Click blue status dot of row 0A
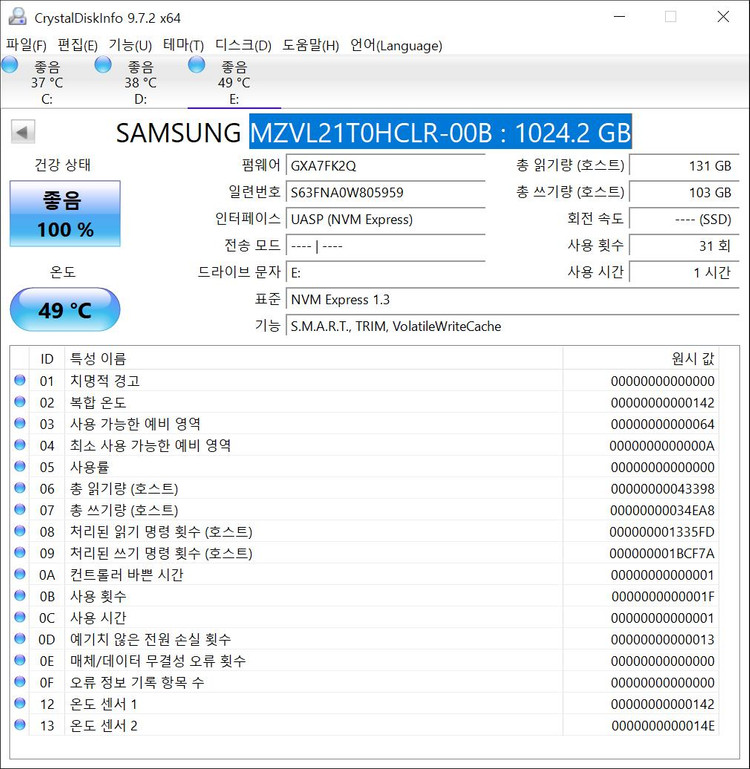The width and height of the screenshot is (750, 769). [x=20, y=574]
